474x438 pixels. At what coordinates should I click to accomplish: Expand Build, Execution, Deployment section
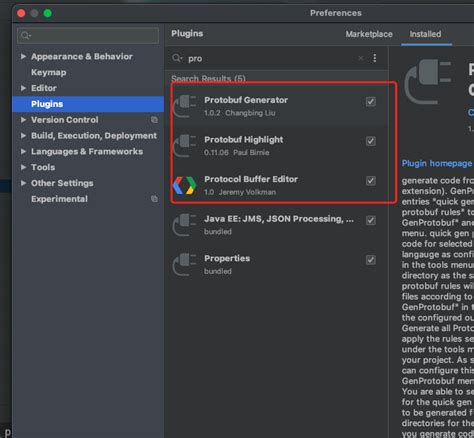[23, 136]
